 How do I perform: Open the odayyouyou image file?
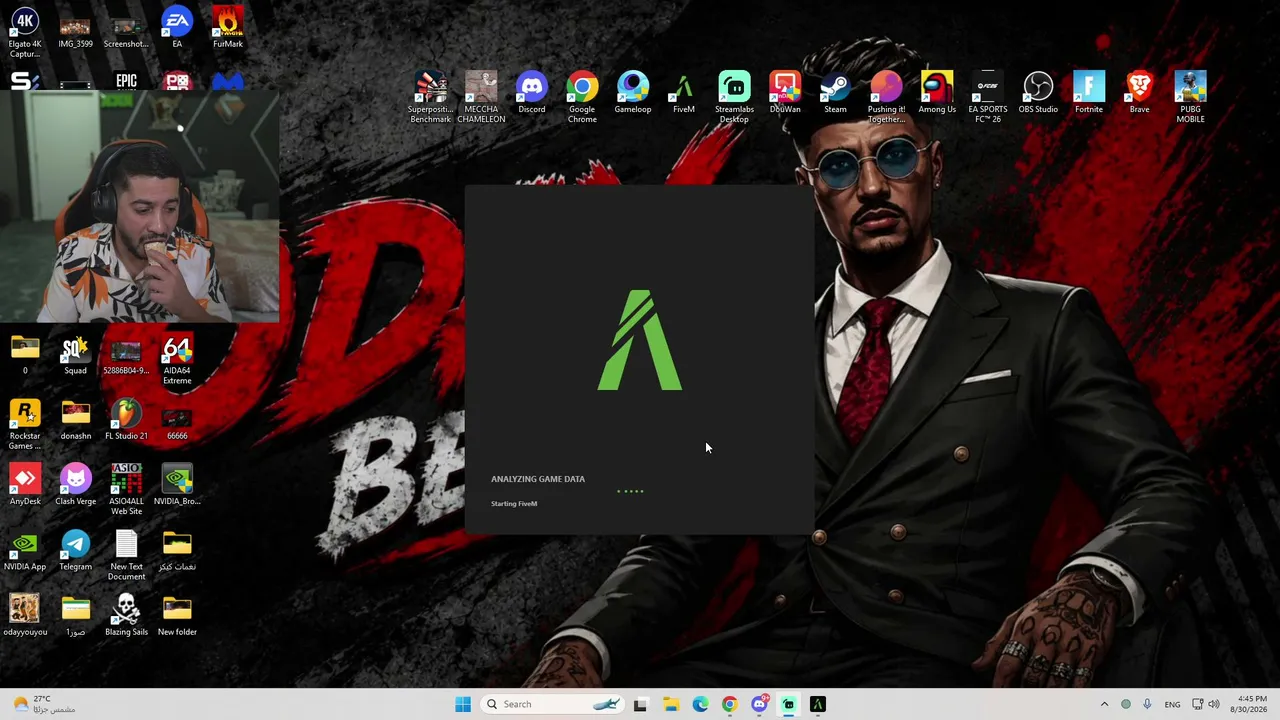(25, 615)
